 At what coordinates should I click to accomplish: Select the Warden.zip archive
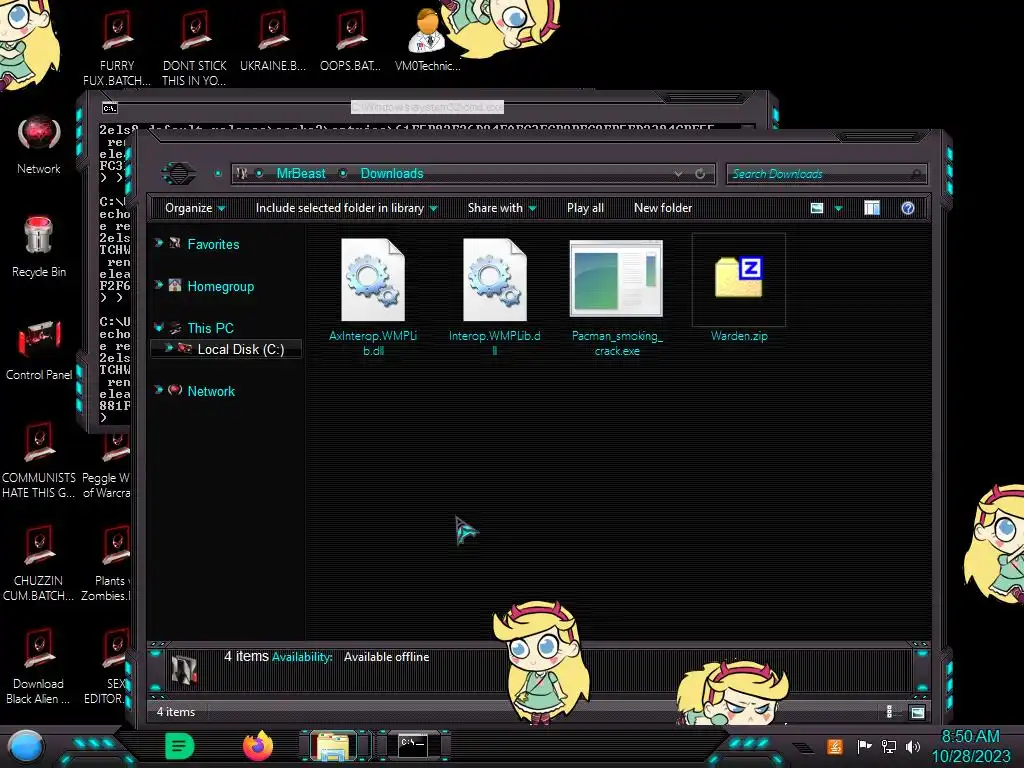739,289
